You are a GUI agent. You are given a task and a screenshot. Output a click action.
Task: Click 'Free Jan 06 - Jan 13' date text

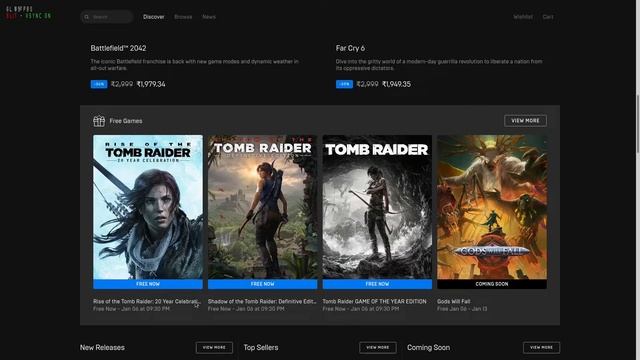[462, 309]
